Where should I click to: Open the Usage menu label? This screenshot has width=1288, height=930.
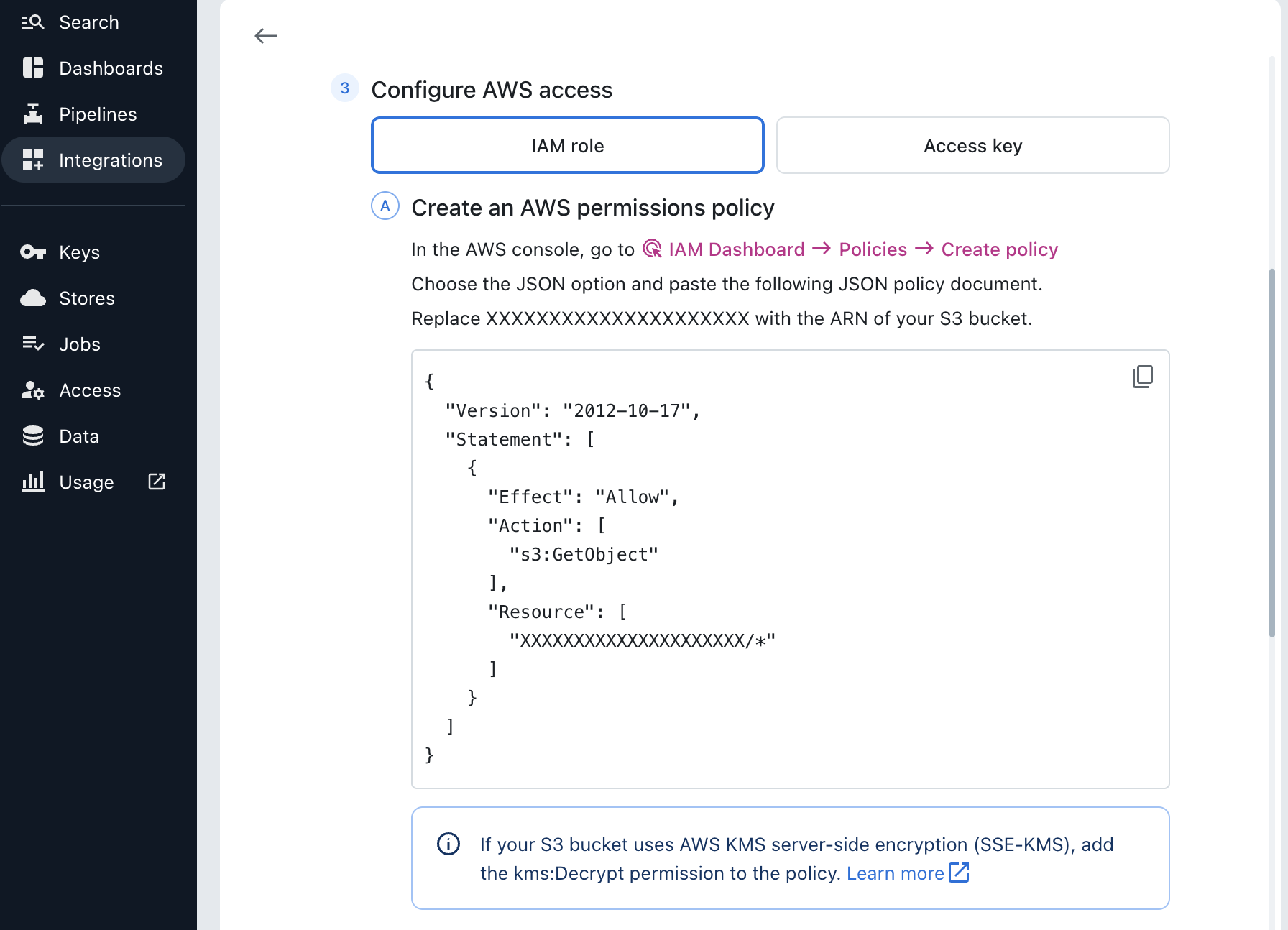coord(86,482)
